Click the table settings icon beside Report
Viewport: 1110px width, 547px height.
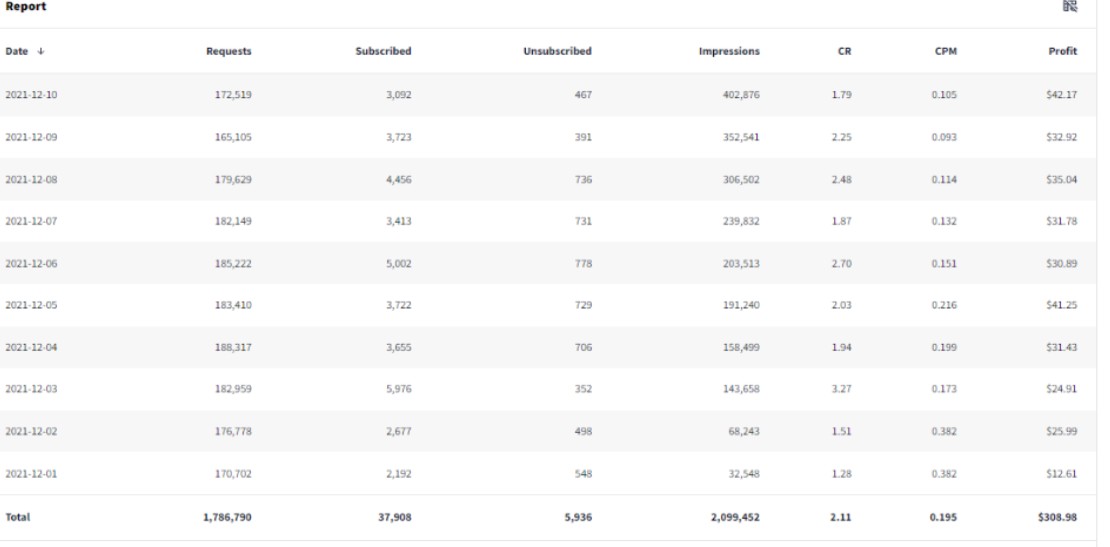coord(1070,6)
